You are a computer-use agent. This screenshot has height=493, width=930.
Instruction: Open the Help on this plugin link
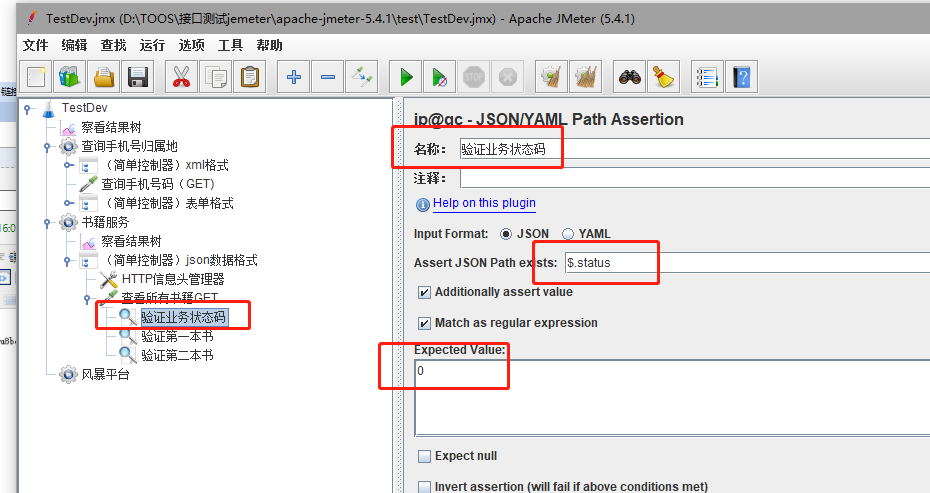[484, 203]
